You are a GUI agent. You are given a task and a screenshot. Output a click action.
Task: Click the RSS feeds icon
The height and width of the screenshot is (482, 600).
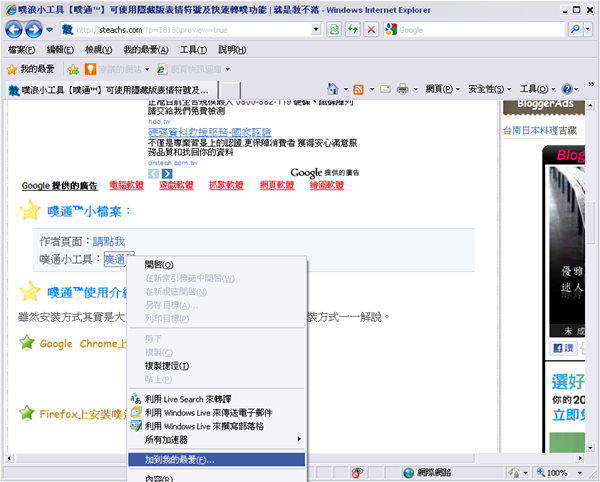tap(359, 89)
